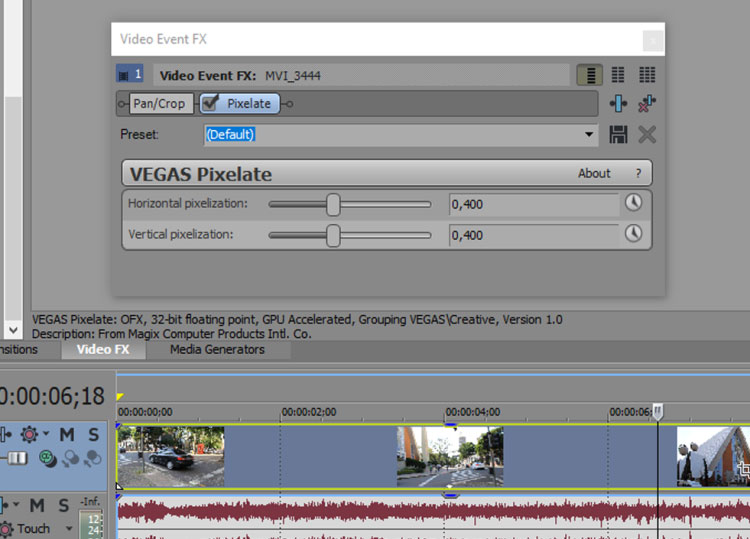
Task: Click the timeline playhead cursor marker
Action: coord(658,411)
